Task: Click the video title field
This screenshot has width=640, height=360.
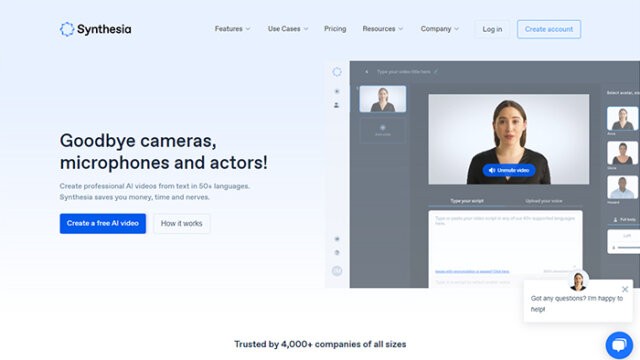Action: [x=403, y=72]
